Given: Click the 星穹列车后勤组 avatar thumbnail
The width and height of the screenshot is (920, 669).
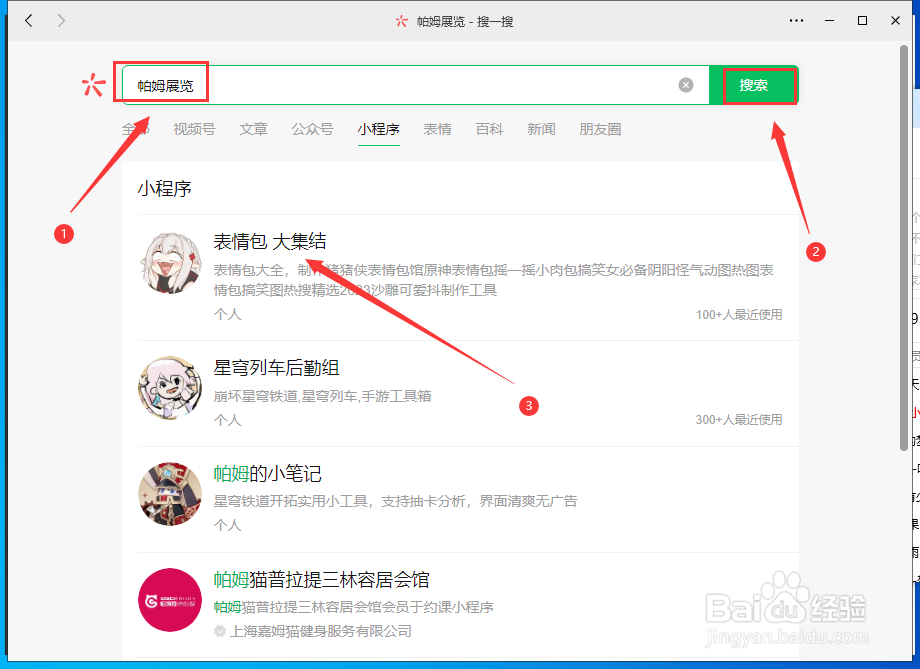Looking at the screenshot, I should pyautogui.click(x=170, y=388).
